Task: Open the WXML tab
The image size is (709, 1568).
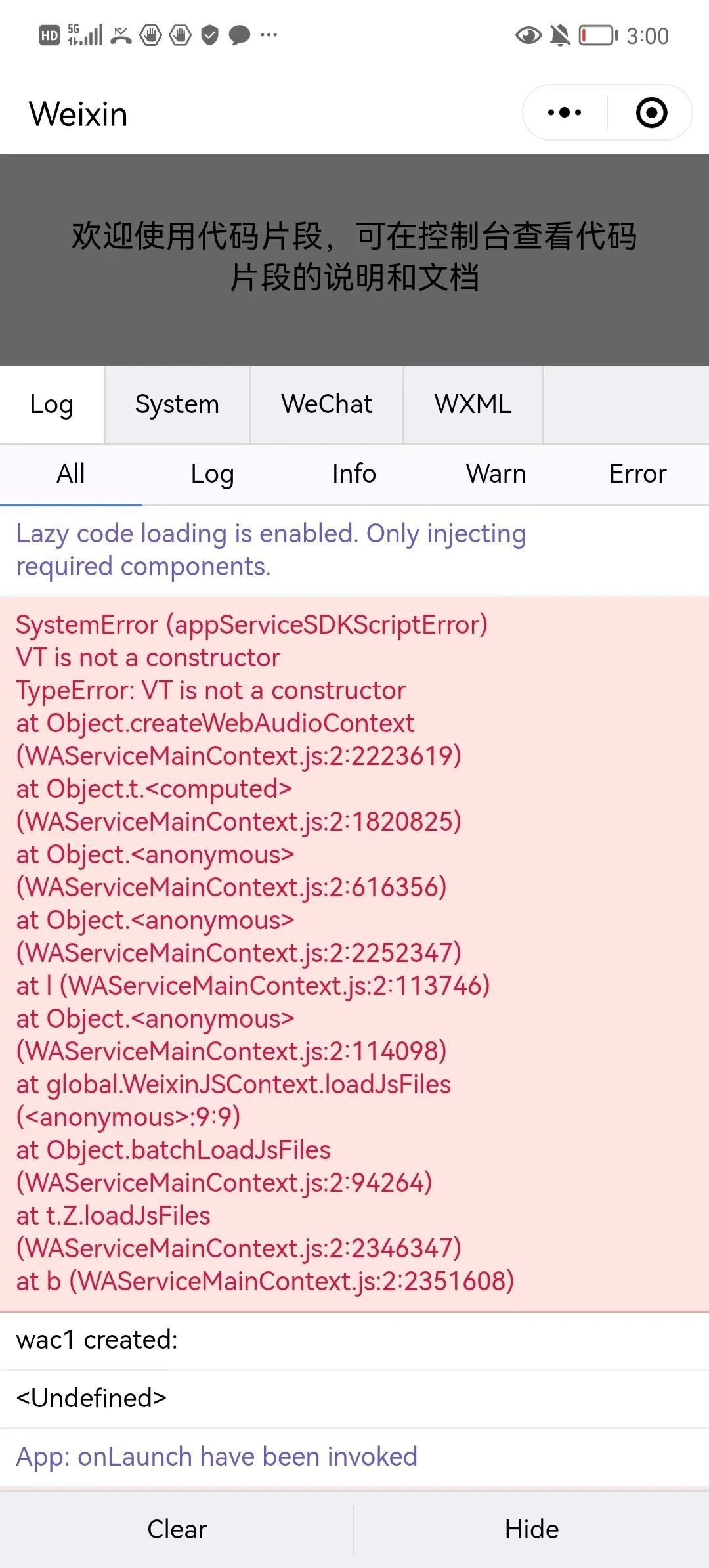Action: (x=473, y=404)
